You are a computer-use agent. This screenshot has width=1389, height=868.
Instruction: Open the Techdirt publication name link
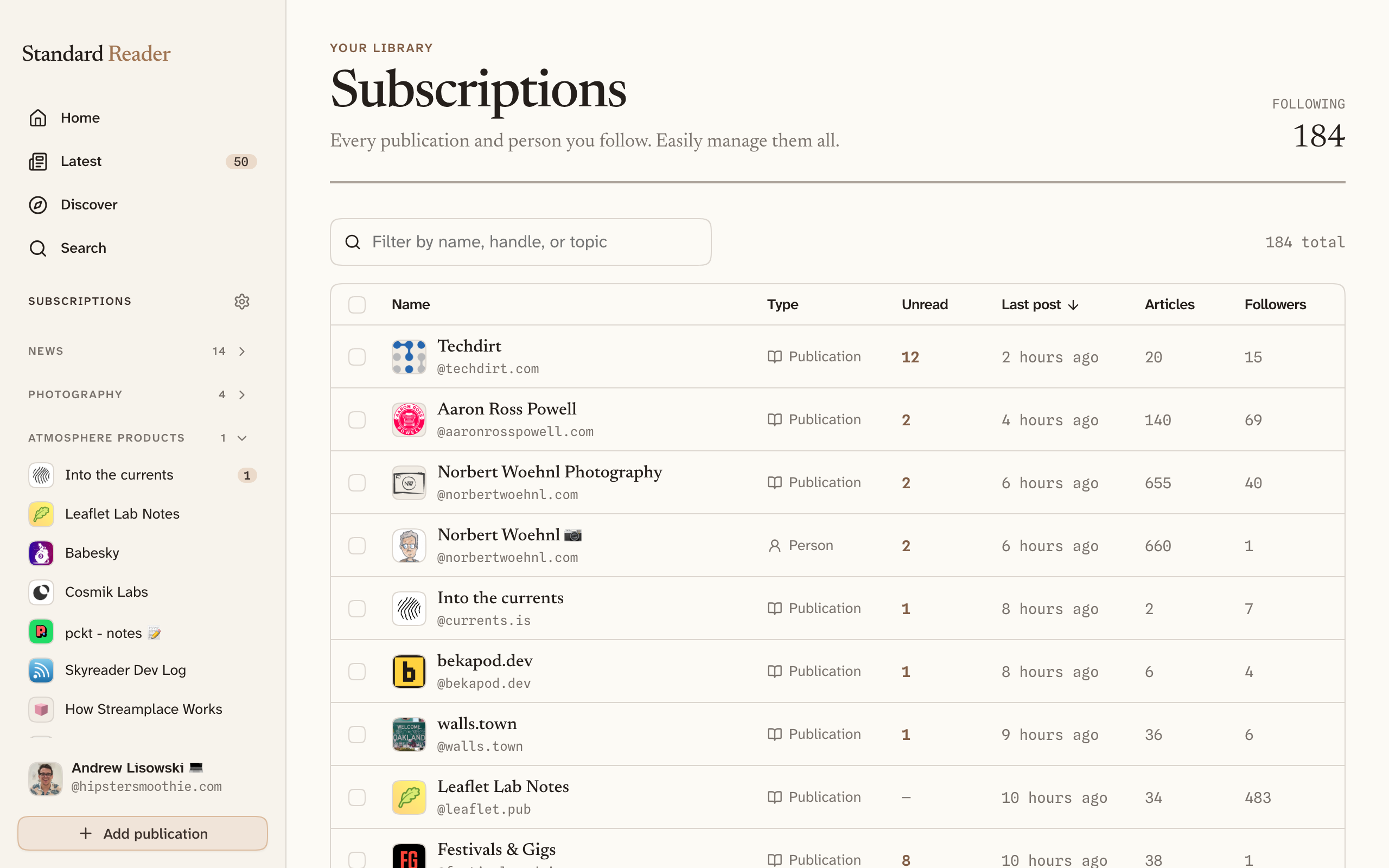click(x=469, y=346)
